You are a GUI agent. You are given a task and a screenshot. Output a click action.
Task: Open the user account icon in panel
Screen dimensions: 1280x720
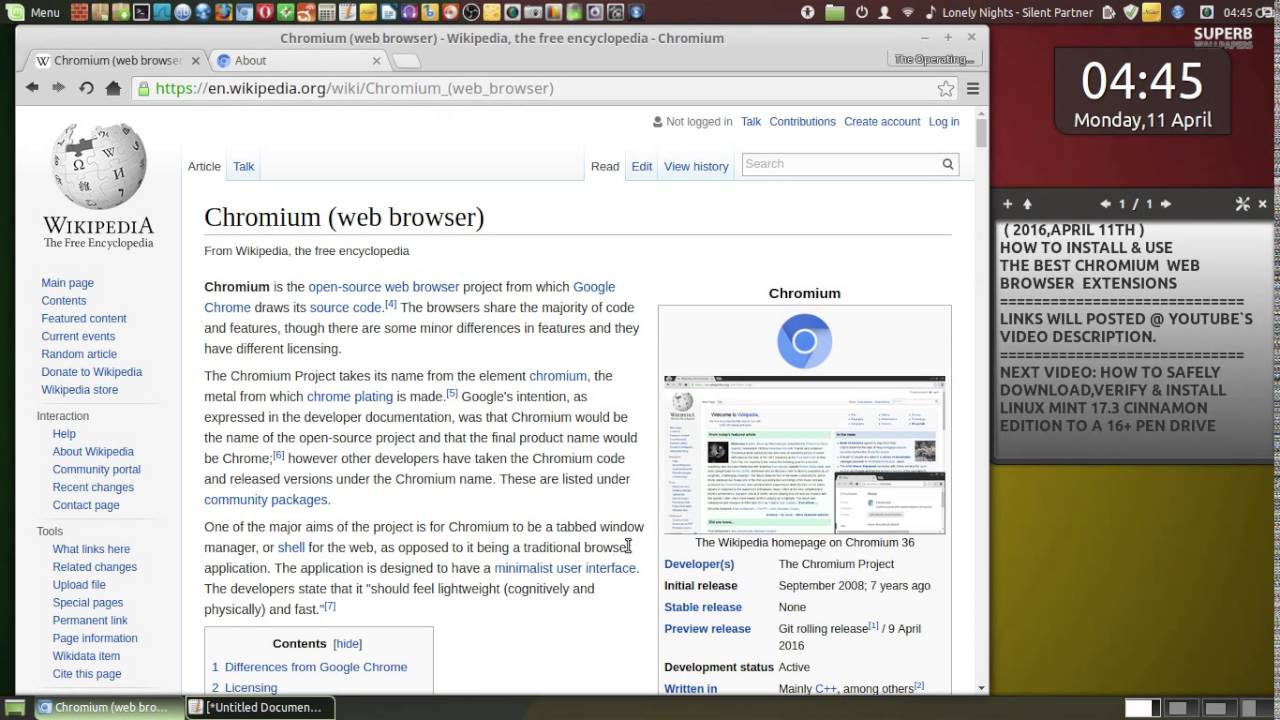[x=885, y=12]
